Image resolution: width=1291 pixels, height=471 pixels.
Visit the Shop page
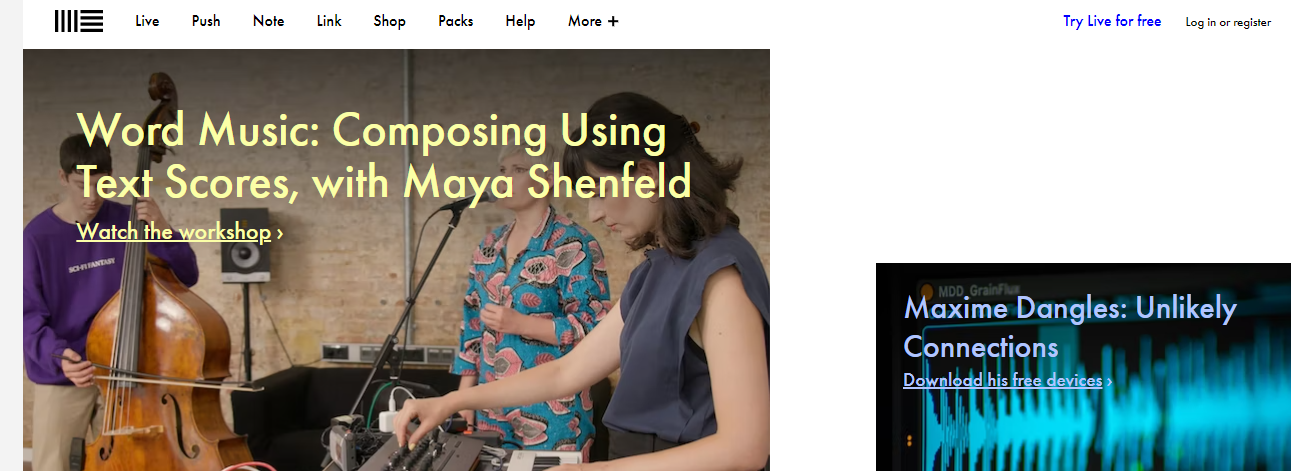click(x=390, y=21)
